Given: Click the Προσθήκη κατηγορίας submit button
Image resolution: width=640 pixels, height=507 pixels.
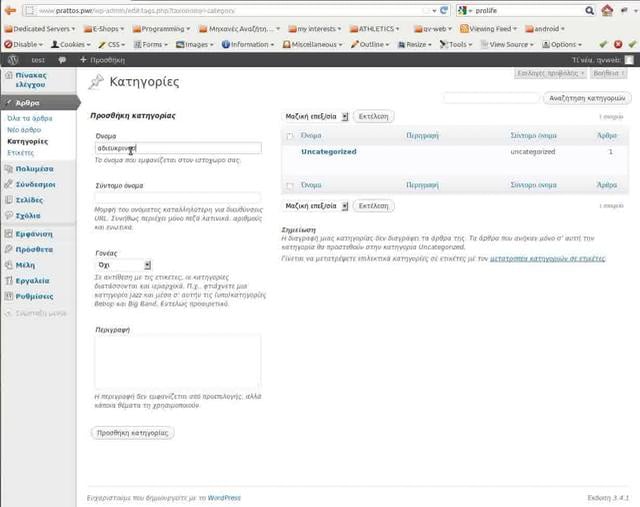Looking at the screenshot, I should [132, 433].
